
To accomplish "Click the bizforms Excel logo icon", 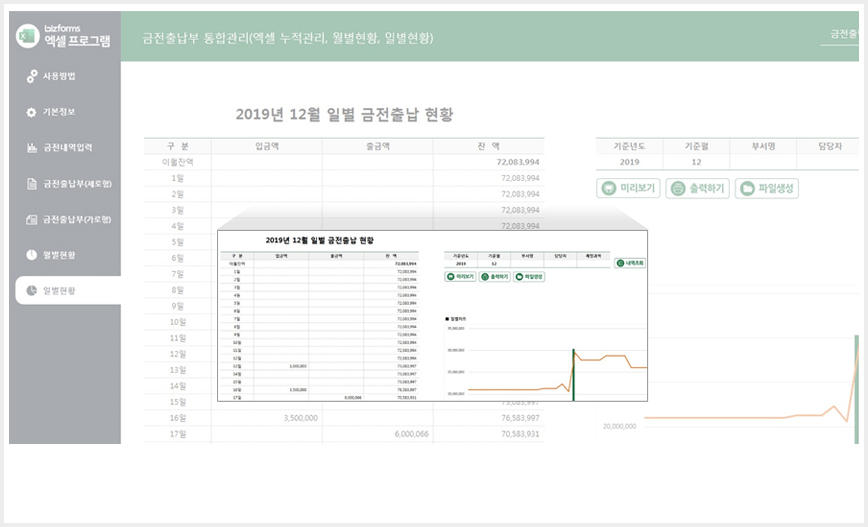I will [27, 36].
